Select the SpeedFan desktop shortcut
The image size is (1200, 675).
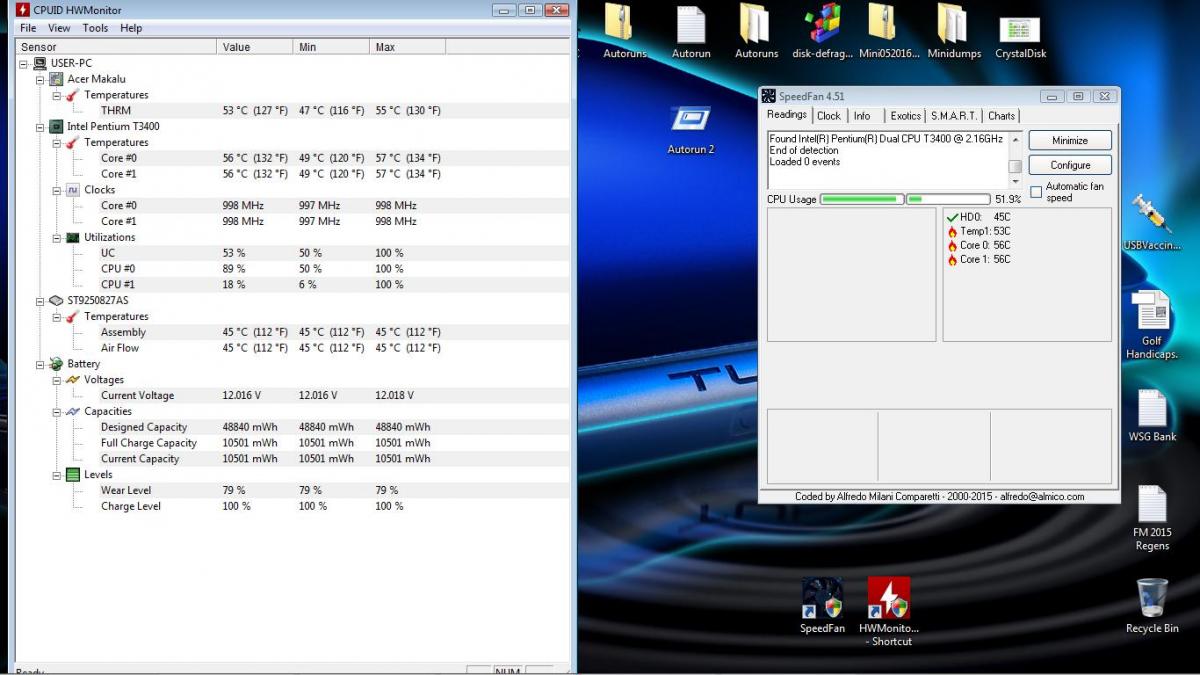822,605
